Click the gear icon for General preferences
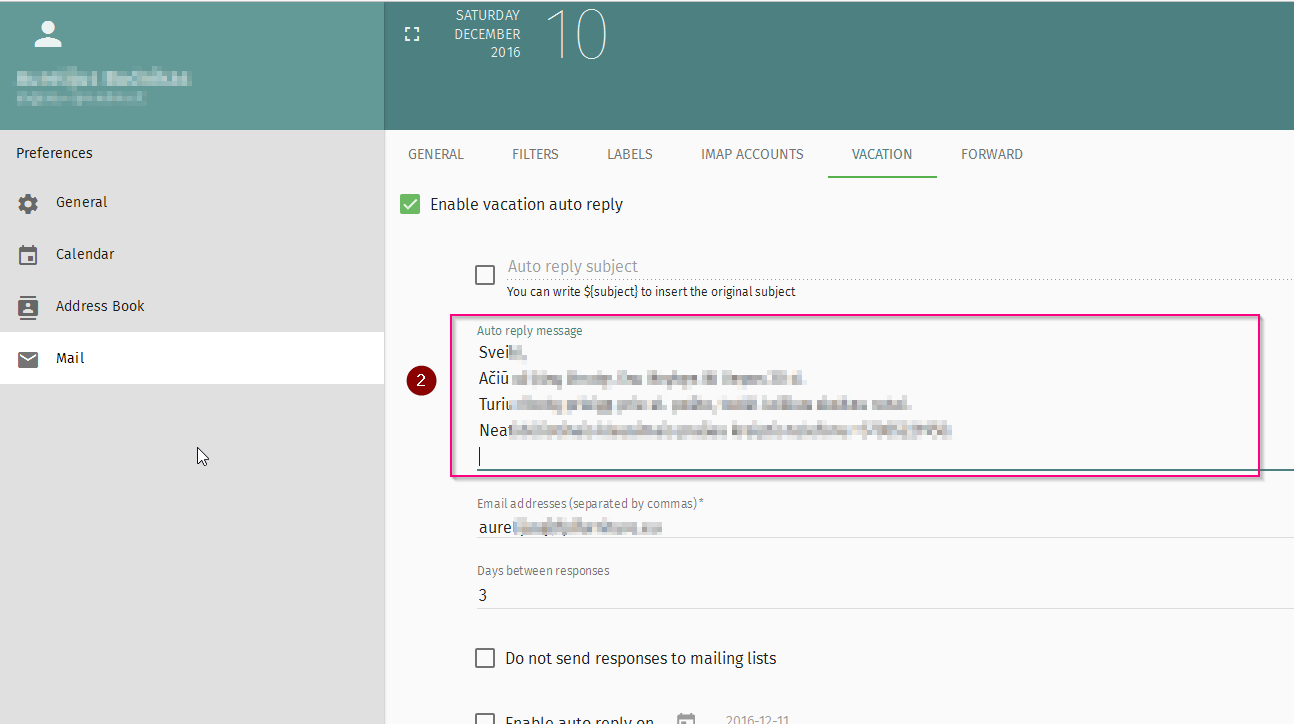Image resolution: width=1294 pixels, height=724 pixels. (x=28, y=203)
